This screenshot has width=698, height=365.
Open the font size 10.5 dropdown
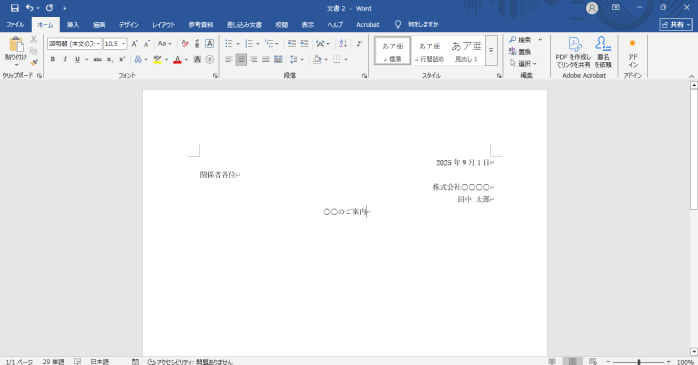pyautogui.click(x=123, y=44)
